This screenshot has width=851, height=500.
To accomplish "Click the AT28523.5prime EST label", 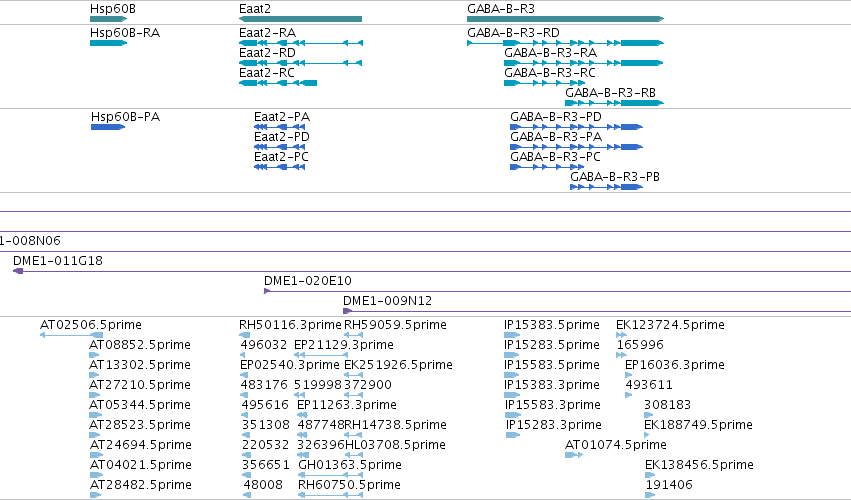I will pyautogui.click(x=140, y=425).
